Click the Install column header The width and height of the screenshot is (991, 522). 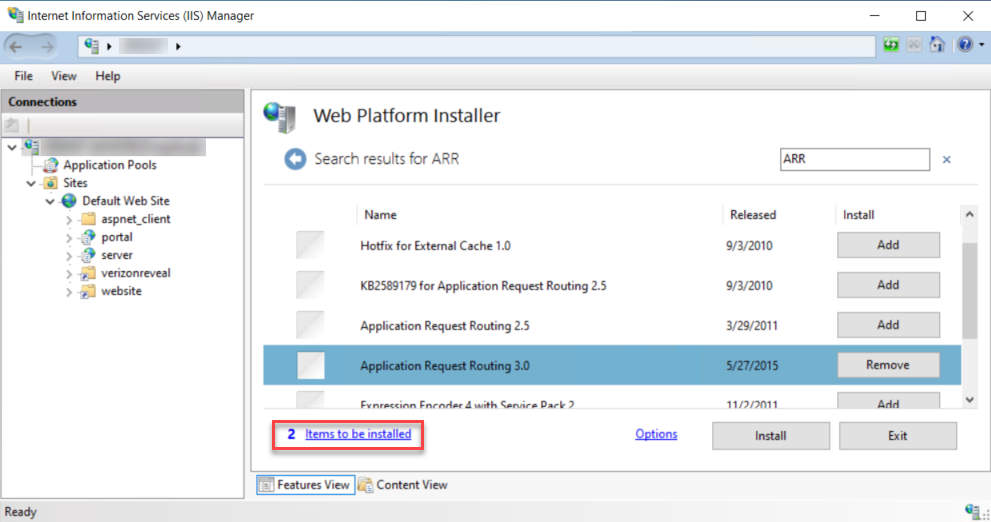[858, 215]
